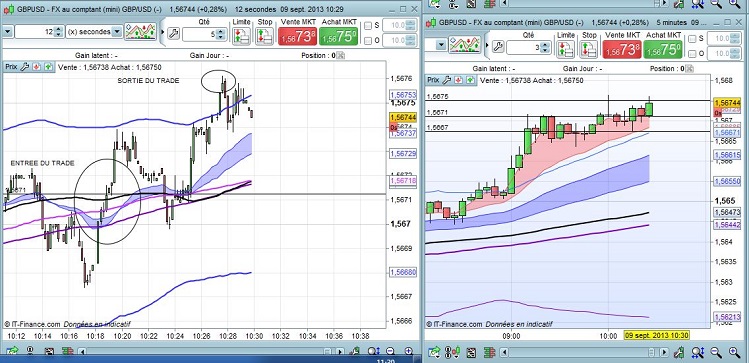The width and height of the screenshot is (749, 363).
Task: Click green up-arrow icon beside Prix in right chart
Action: tap(471, 80)
